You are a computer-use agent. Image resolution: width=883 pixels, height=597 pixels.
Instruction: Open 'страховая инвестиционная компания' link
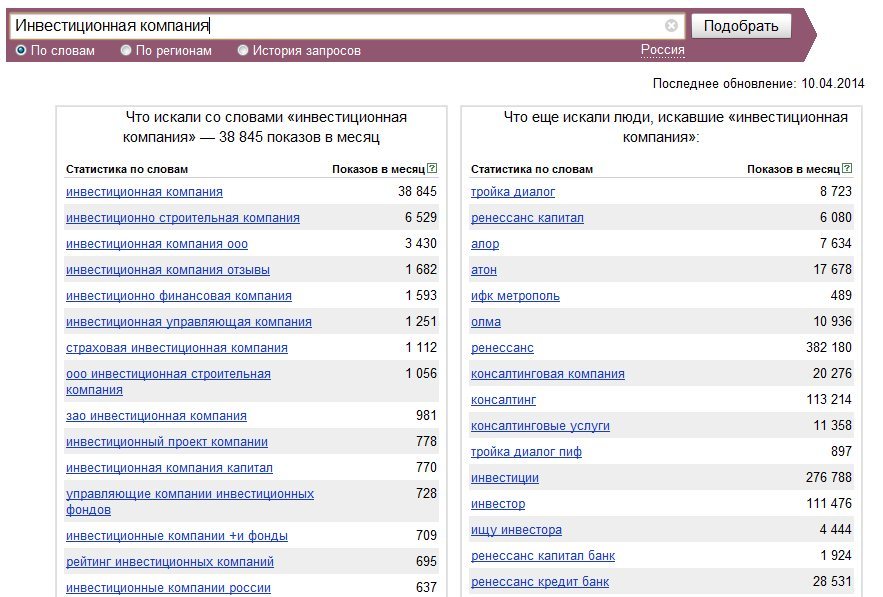tap(177, 348)
